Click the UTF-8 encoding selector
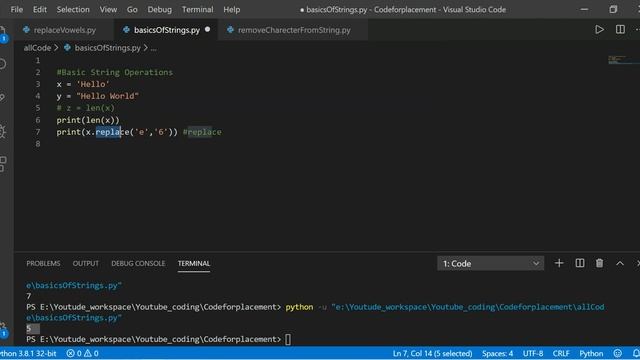640x360 pixels. click(533, 353)
